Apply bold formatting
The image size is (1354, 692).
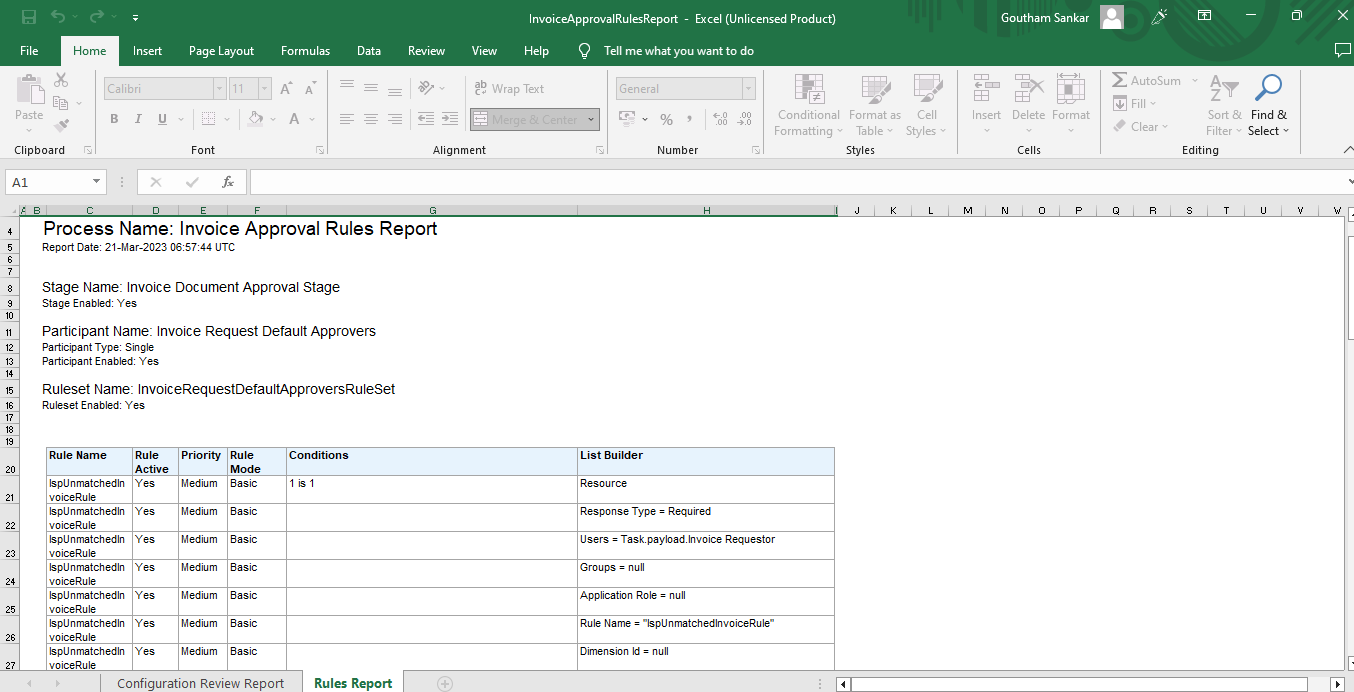tap(113, 118)
